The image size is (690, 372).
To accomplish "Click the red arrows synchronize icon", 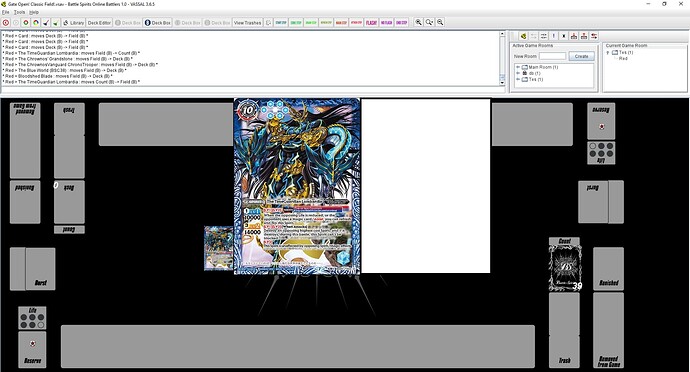I will tap(594, 36).
